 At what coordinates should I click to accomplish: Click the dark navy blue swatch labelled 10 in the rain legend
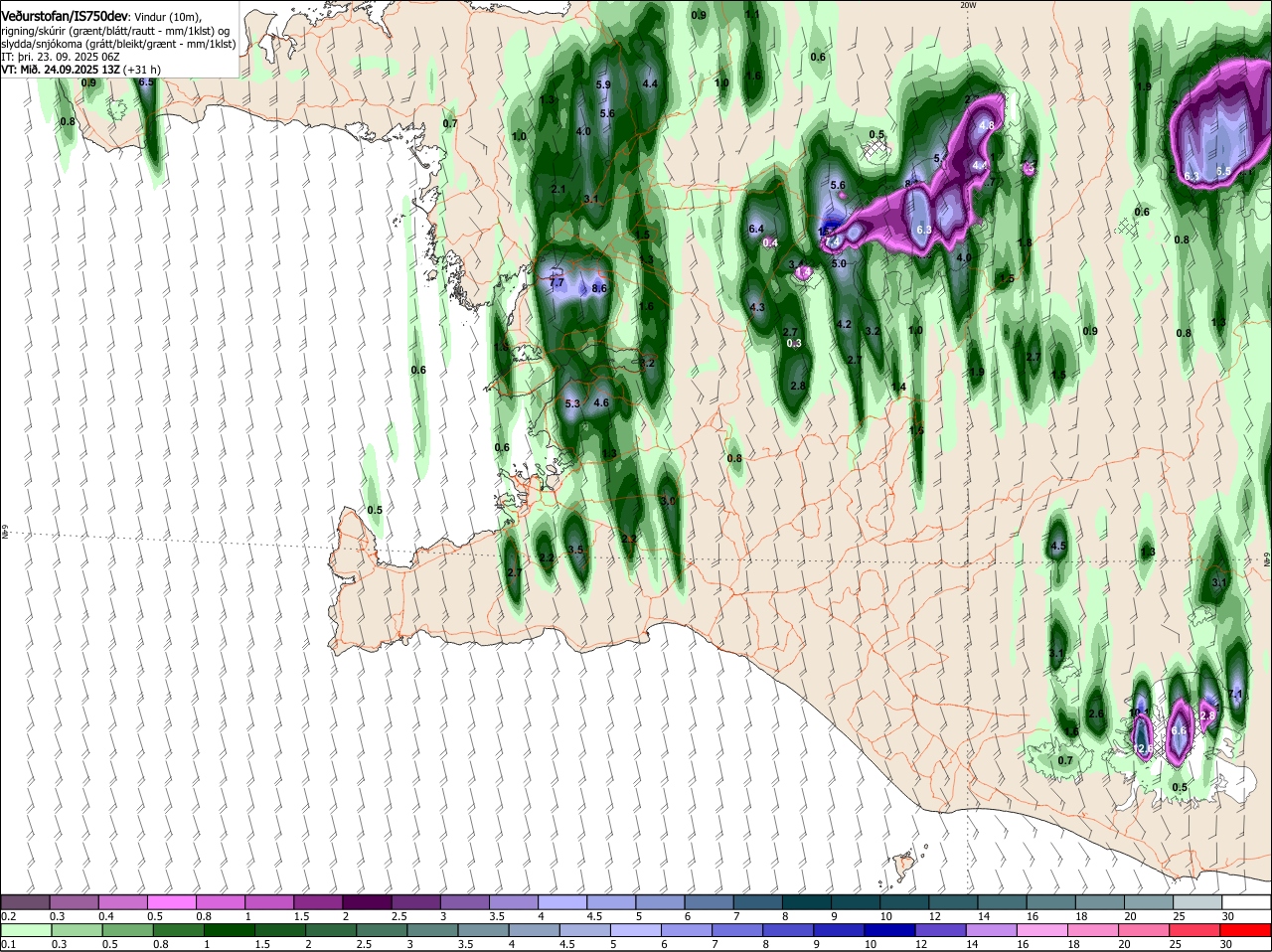tap(889, 929)
